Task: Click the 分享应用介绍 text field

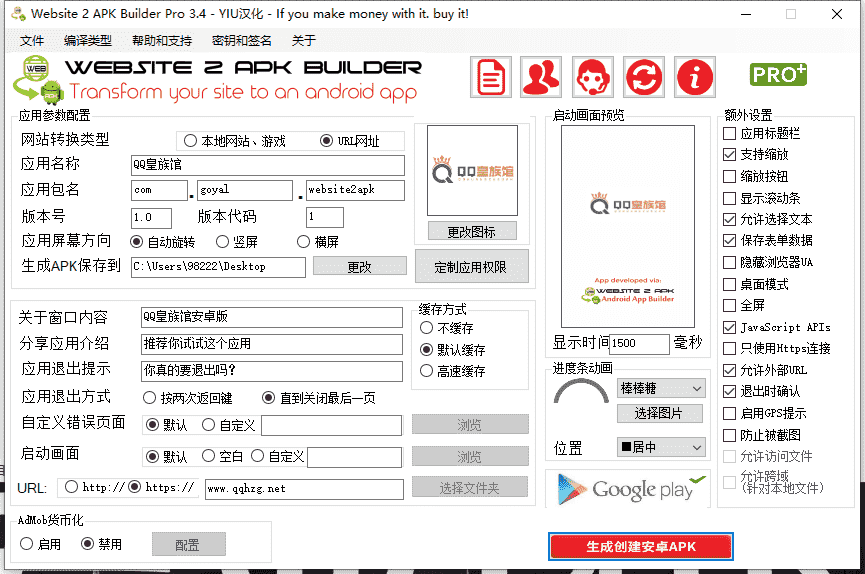Action: (x=271, y=344)
